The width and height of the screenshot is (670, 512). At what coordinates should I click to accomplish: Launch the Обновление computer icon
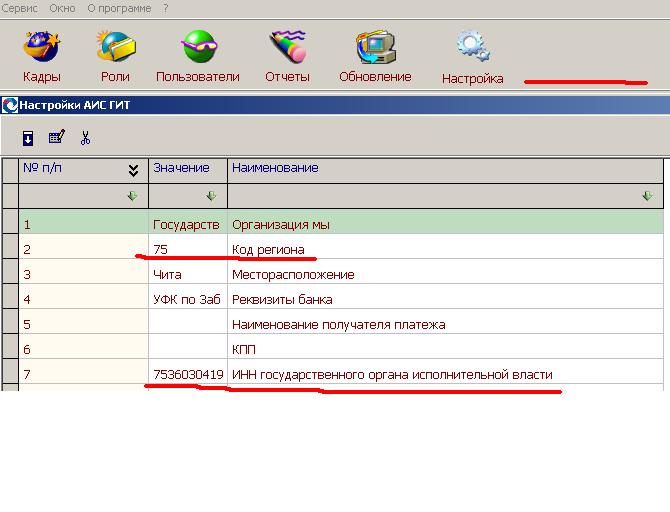click(376, 47)
